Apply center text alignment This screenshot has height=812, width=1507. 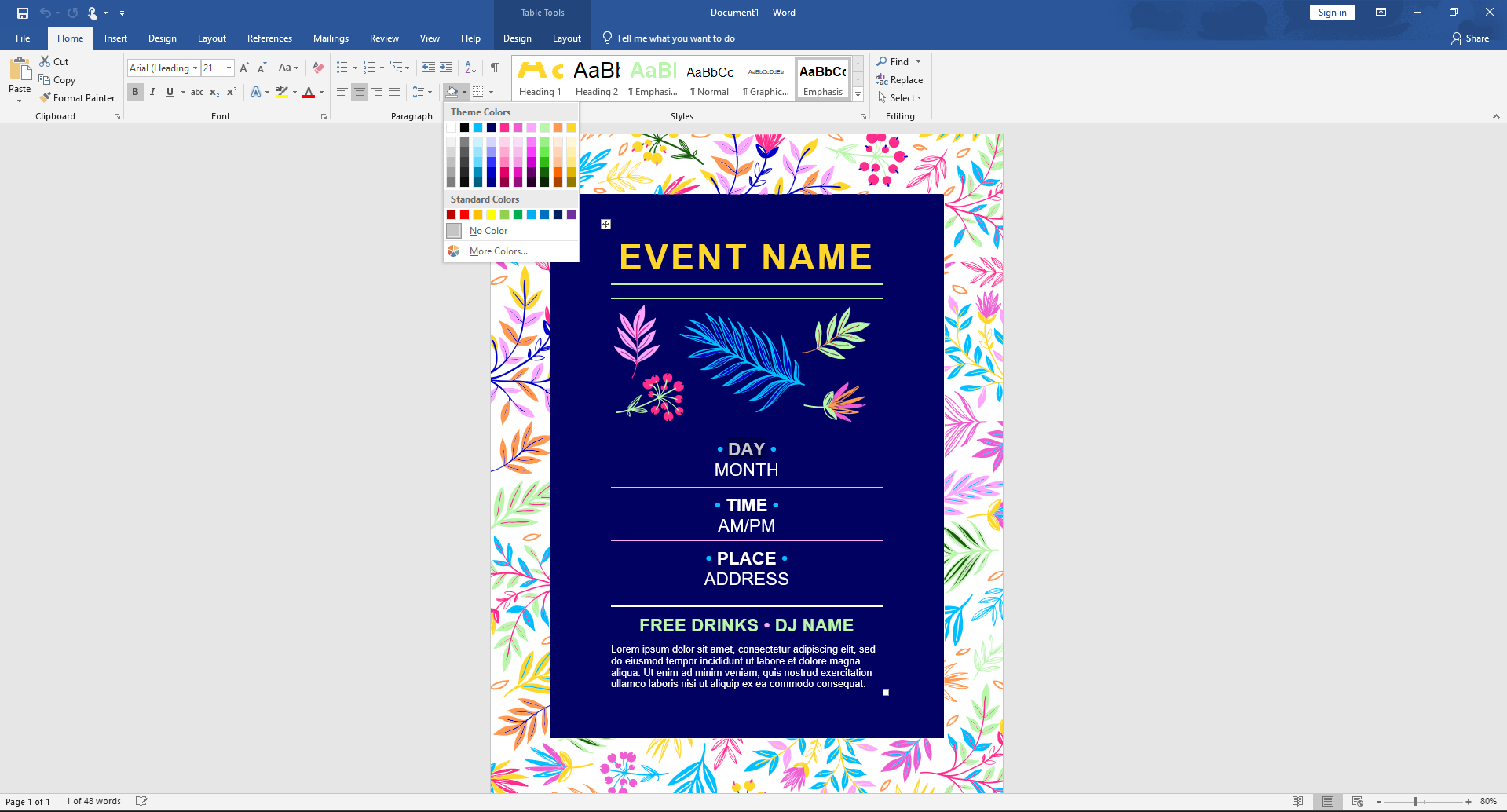[x=359, y=92]
